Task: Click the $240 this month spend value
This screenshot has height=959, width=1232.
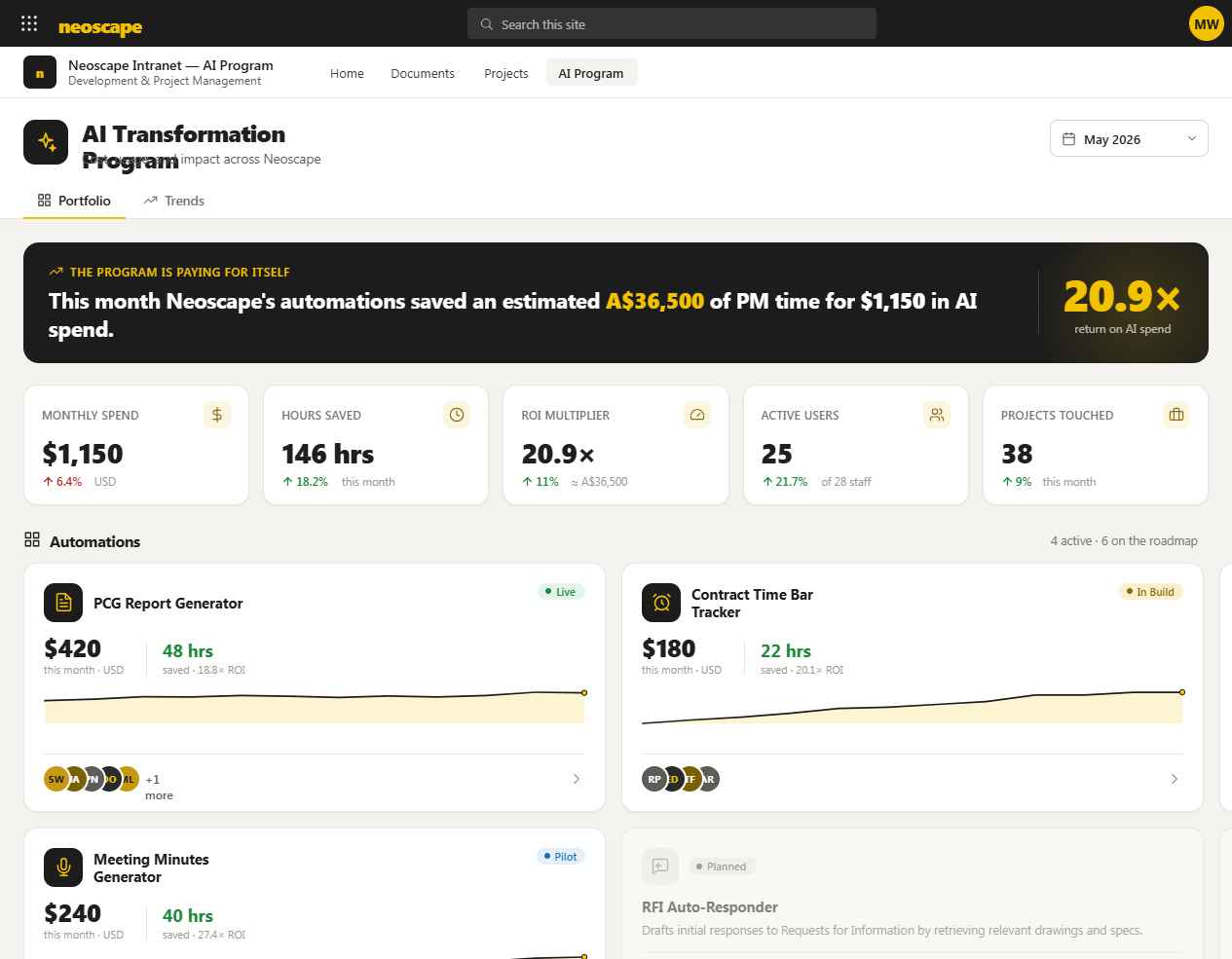Action: point(73,913)
